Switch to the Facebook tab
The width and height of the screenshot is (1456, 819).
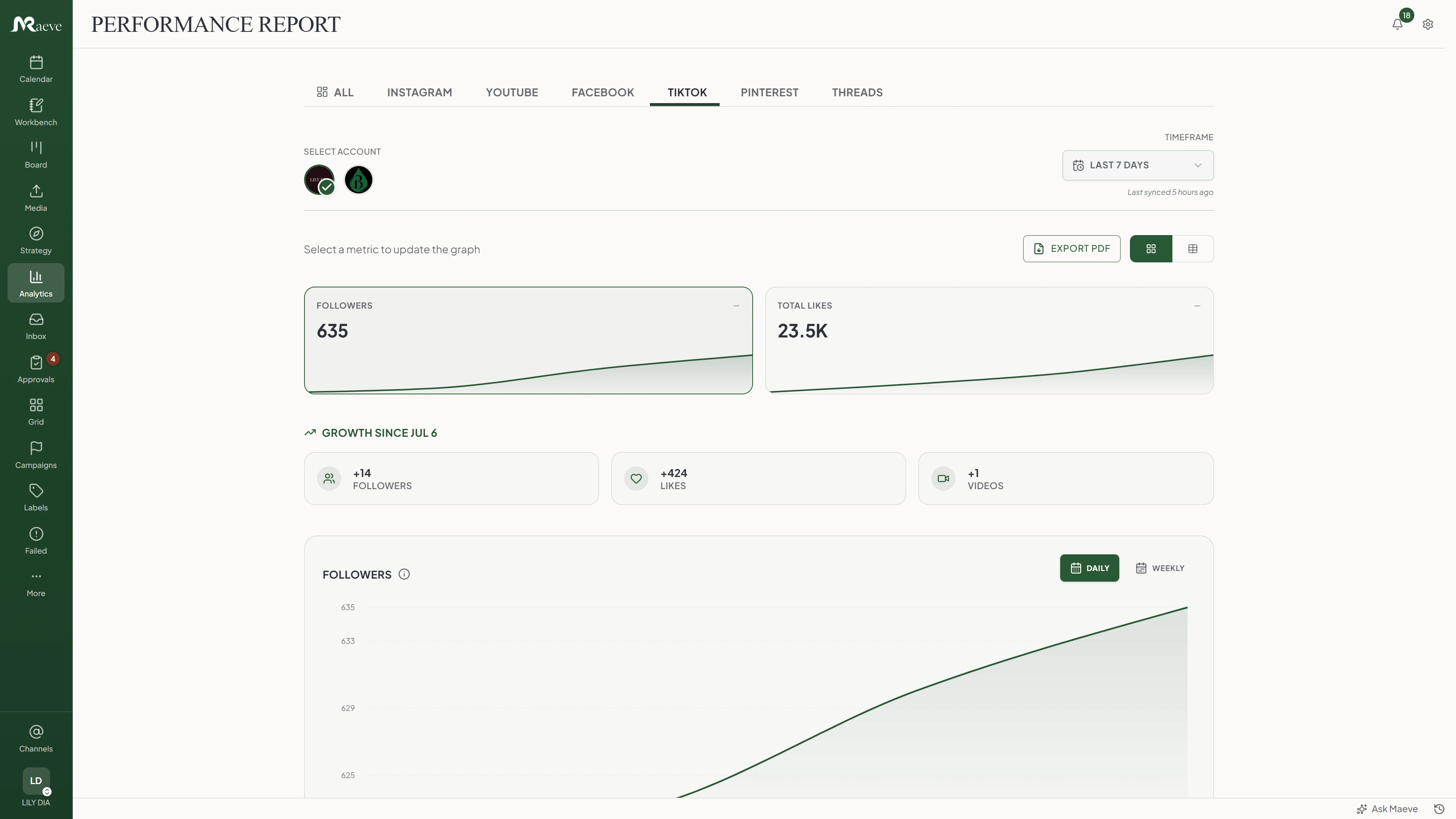pos(602,92)
